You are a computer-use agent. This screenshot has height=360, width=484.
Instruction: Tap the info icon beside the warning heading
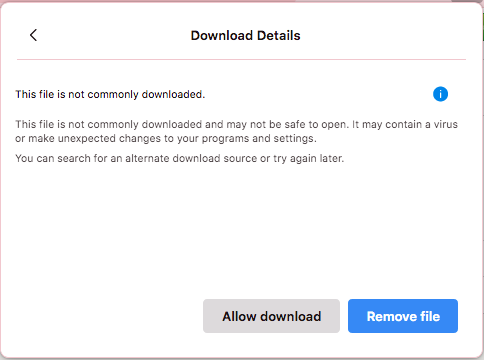[x=440, y=94]
